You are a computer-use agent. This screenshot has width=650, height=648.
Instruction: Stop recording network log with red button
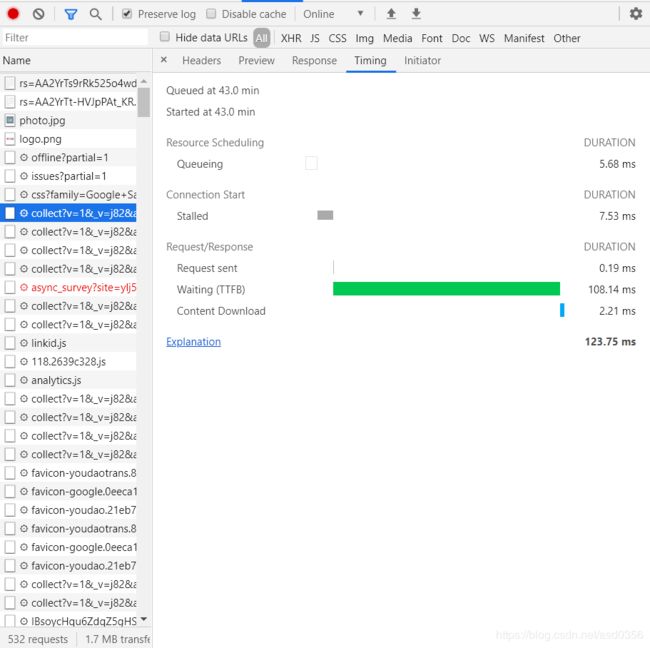pos(13,14)
